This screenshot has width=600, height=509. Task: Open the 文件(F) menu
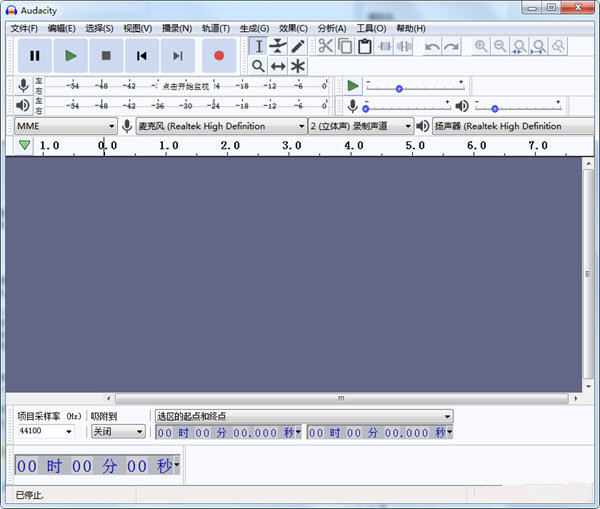point(24,28)
